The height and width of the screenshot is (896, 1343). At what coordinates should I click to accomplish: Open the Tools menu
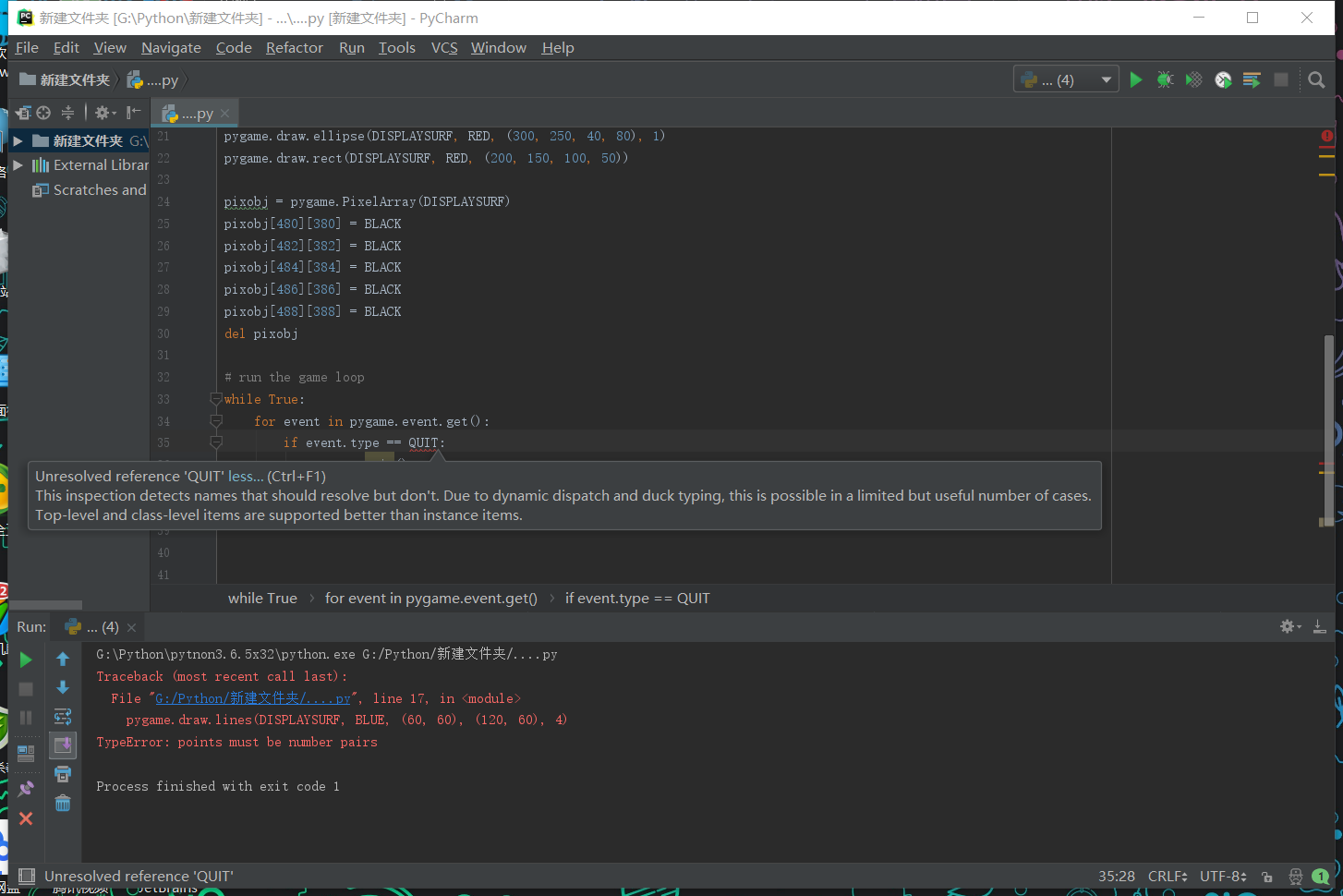click(x=397, y=47)
